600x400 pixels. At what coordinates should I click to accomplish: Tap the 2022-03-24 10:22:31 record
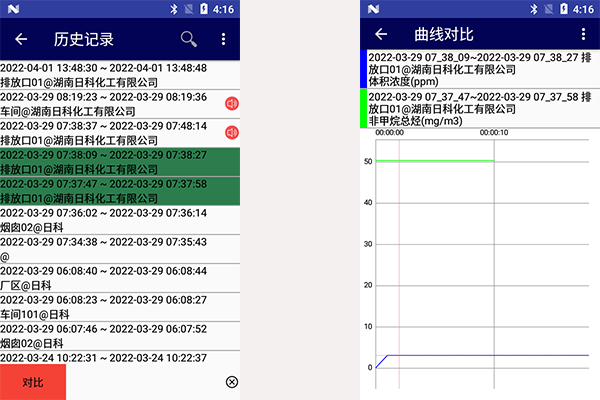click(110, 358)
